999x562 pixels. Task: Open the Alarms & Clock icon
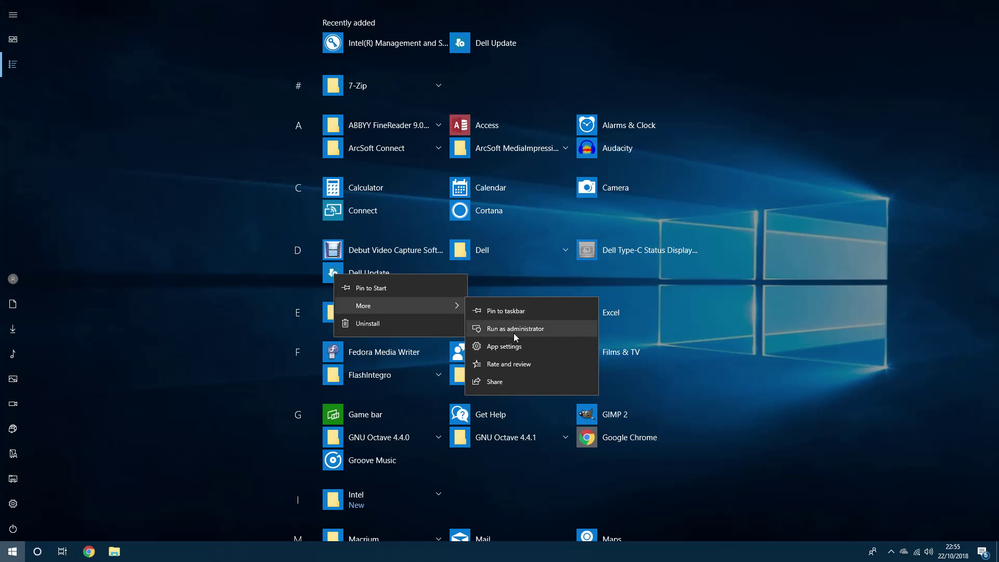point(586,125)
